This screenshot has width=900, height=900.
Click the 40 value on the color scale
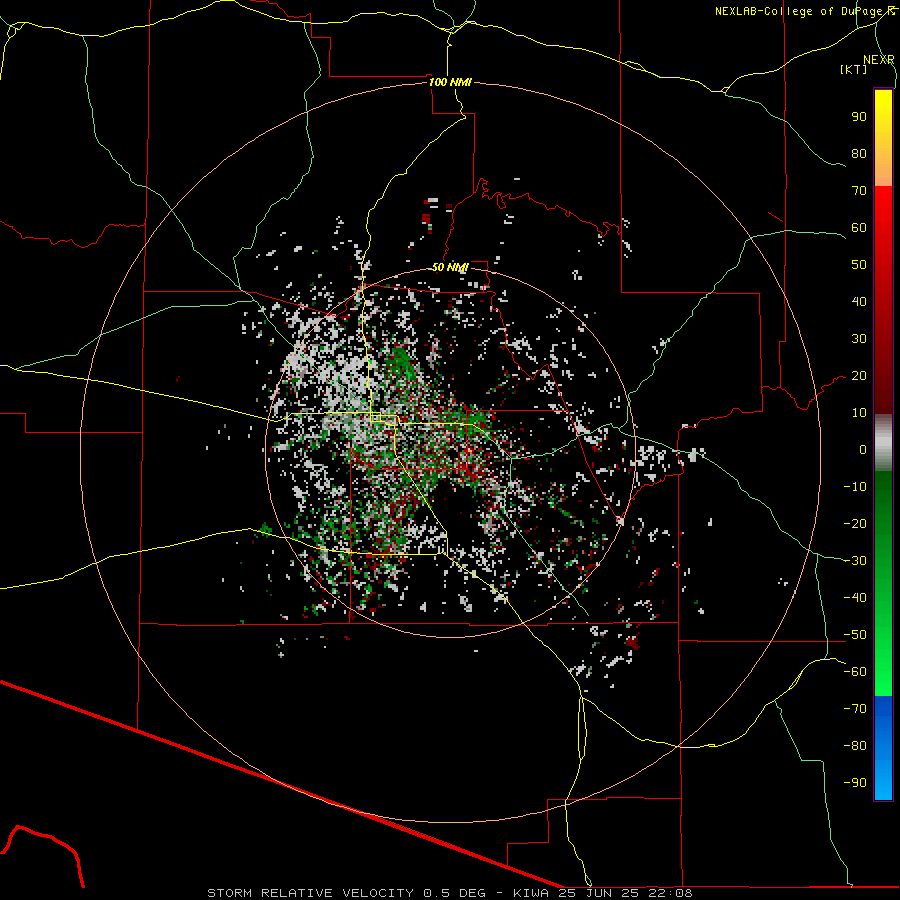click(x=859, y=302)
